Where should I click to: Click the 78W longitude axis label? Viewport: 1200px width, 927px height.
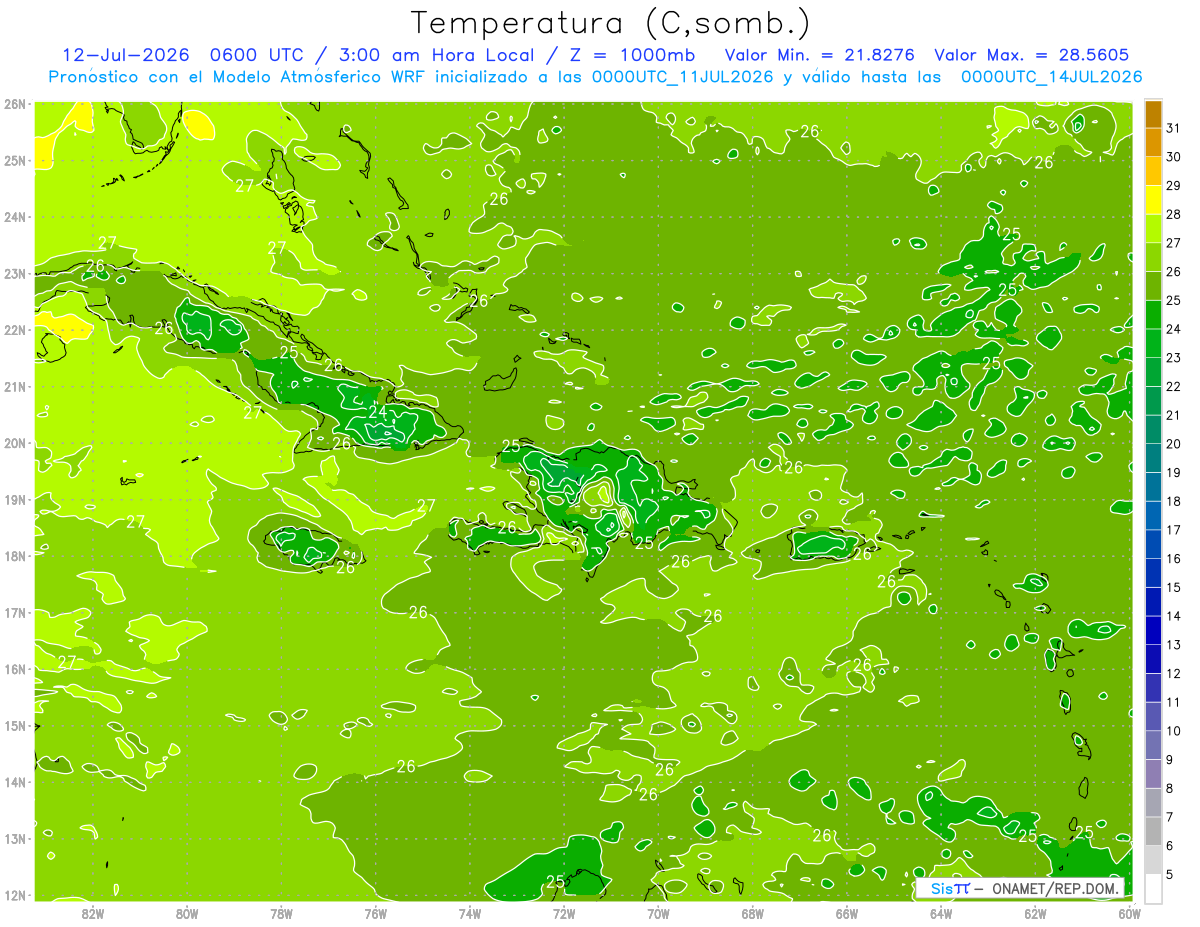tap(282, 914)
